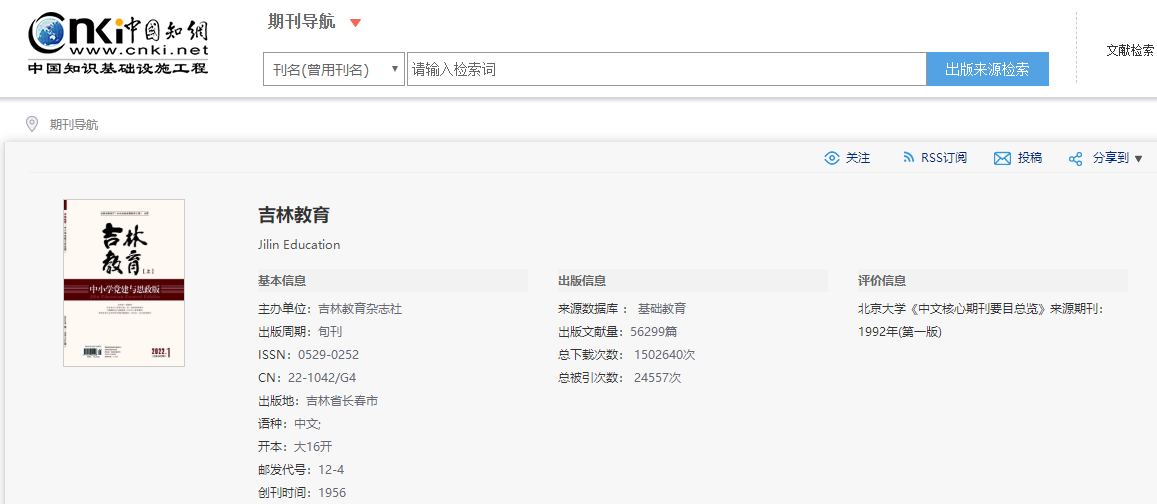Click the 创刊时间：1956 line
The height and width of the screenshot is (504, 1157).
tap(302, 492)
